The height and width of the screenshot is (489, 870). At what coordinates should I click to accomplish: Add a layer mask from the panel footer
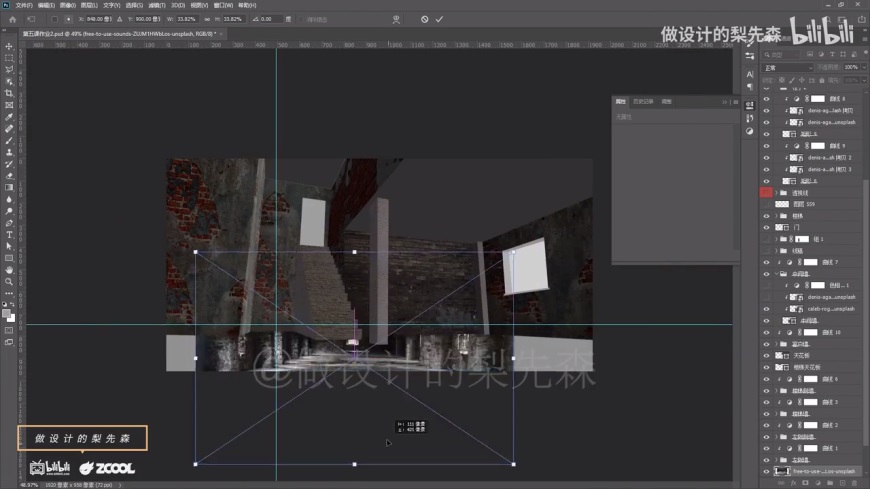tap(806, 483)
